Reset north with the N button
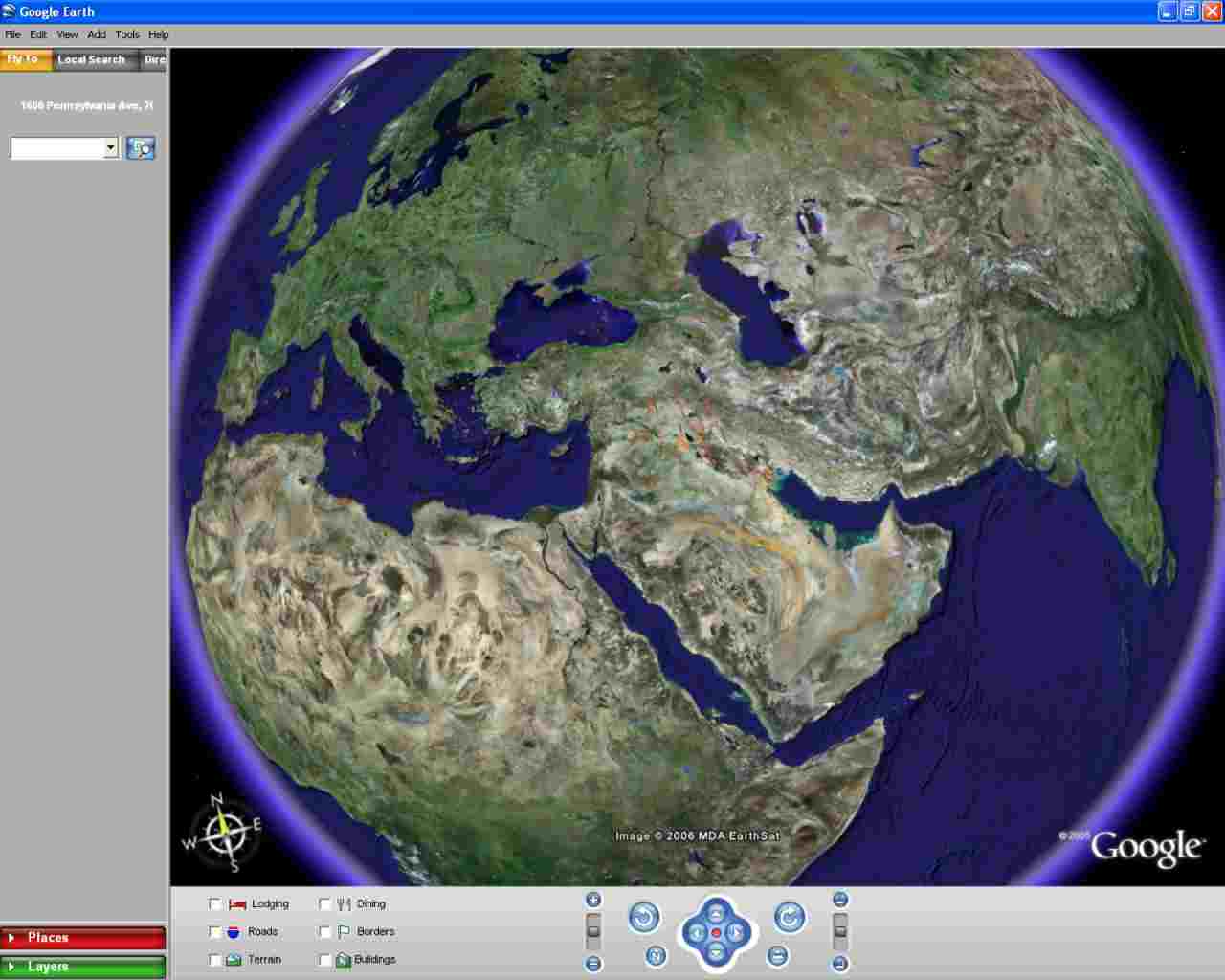The width and height of the screenshot is (1225, 980). point(656,955)
